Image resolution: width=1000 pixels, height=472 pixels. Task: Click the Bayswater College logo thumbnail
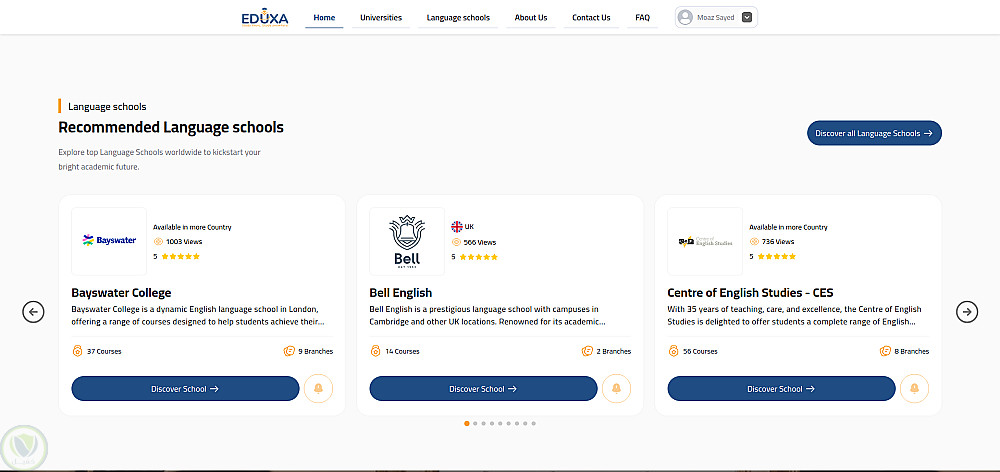click(x=109, y=241)
